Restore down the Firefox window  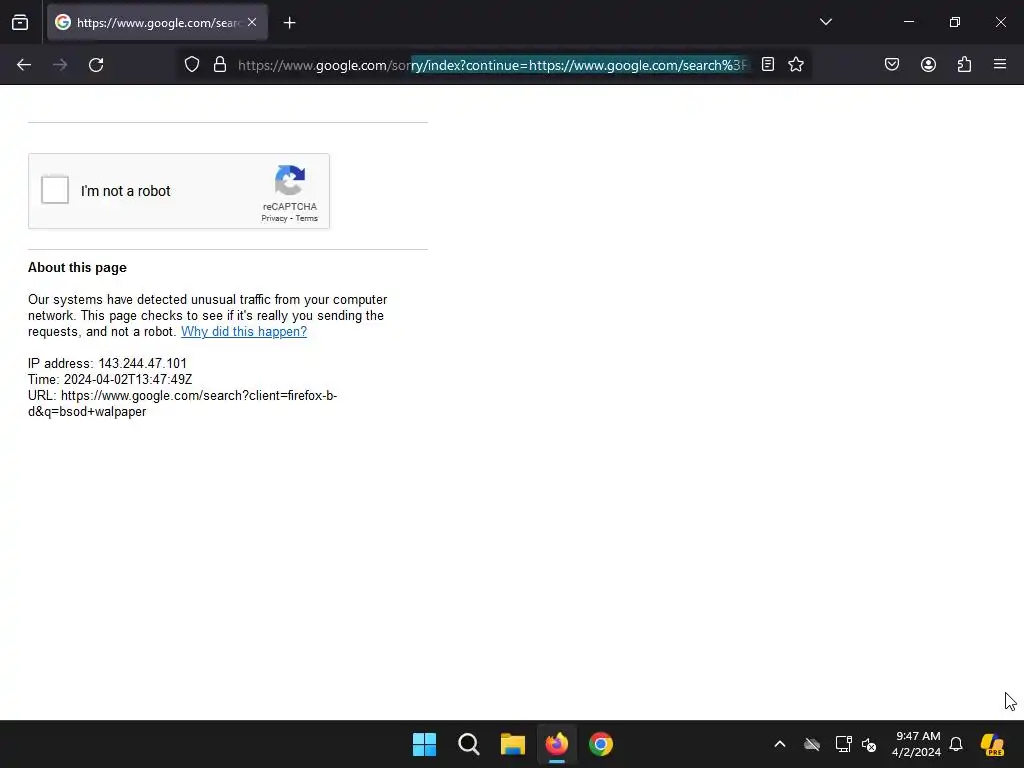[955, 22]
